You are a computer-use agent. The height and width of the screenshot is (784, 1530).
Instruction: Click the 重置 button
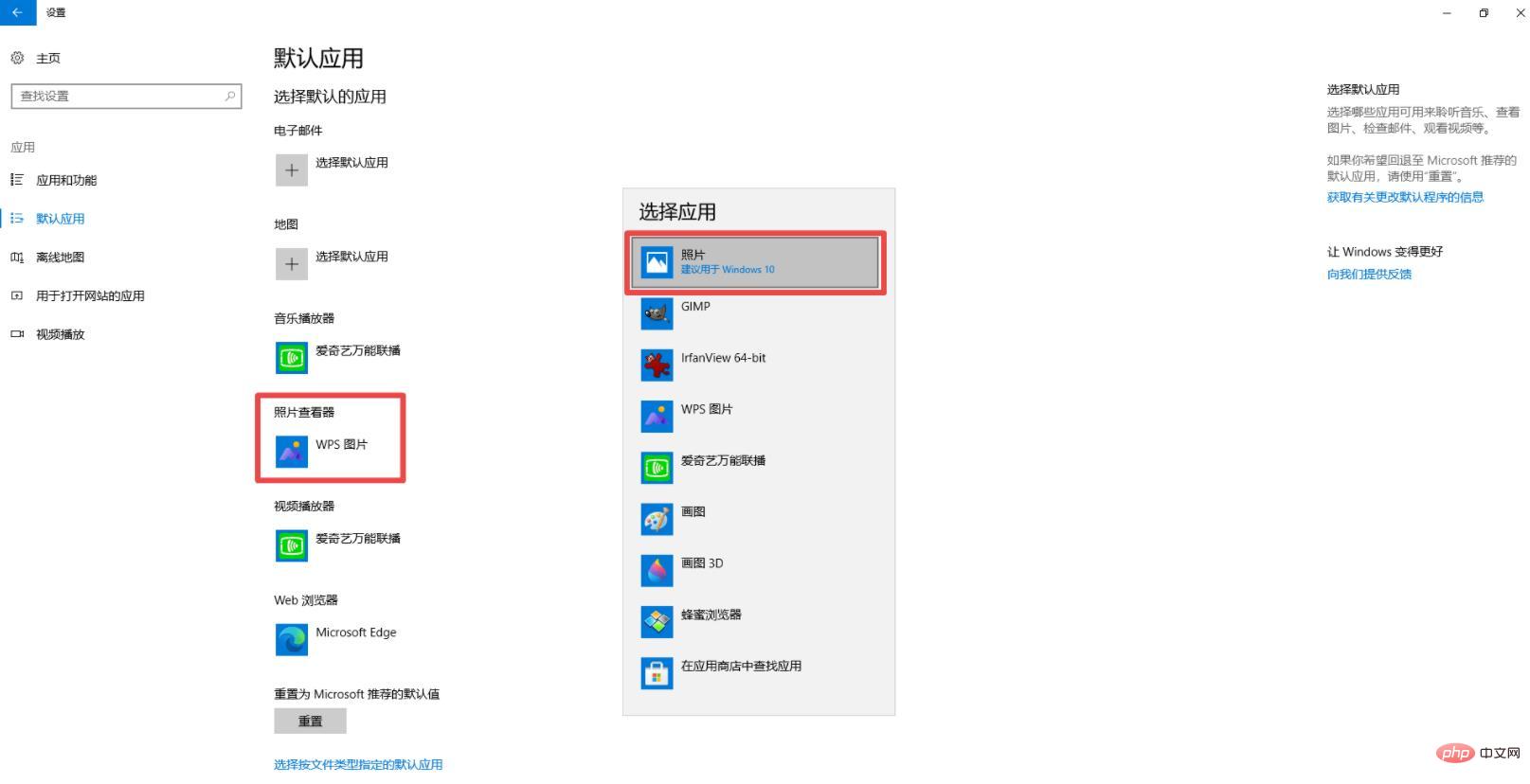tap(311, 721)
